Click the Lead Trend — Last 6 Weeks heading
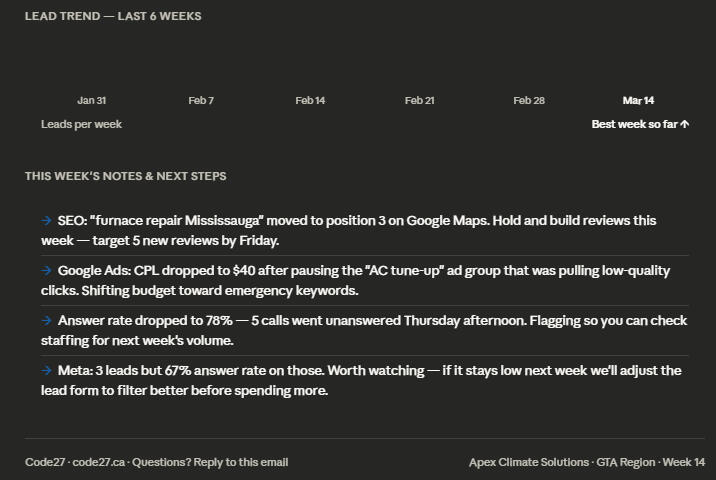The height and width of the screenshot is (480, 716). pos(113,16)
